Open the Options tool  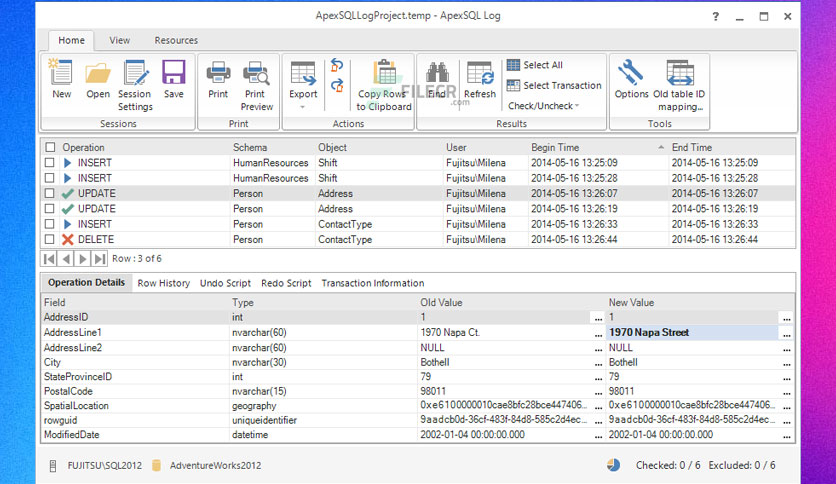click(x=631, y=80)
